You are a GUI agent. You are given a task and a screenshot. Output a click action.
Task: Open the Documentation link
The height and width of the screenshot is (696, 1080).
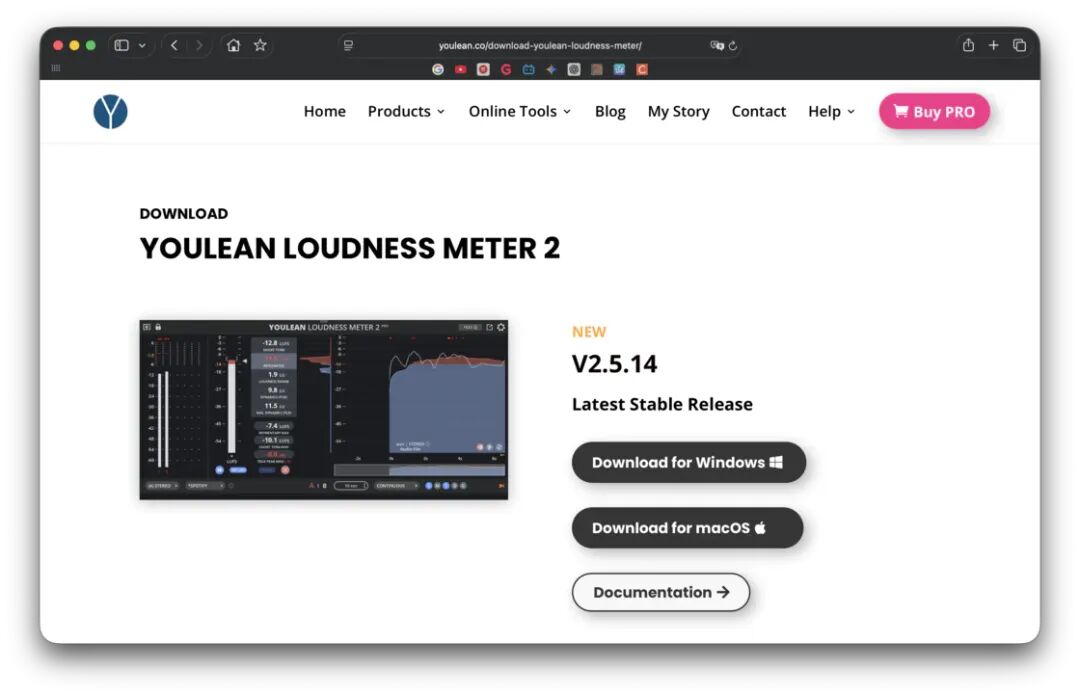click(x=661, y=592)
